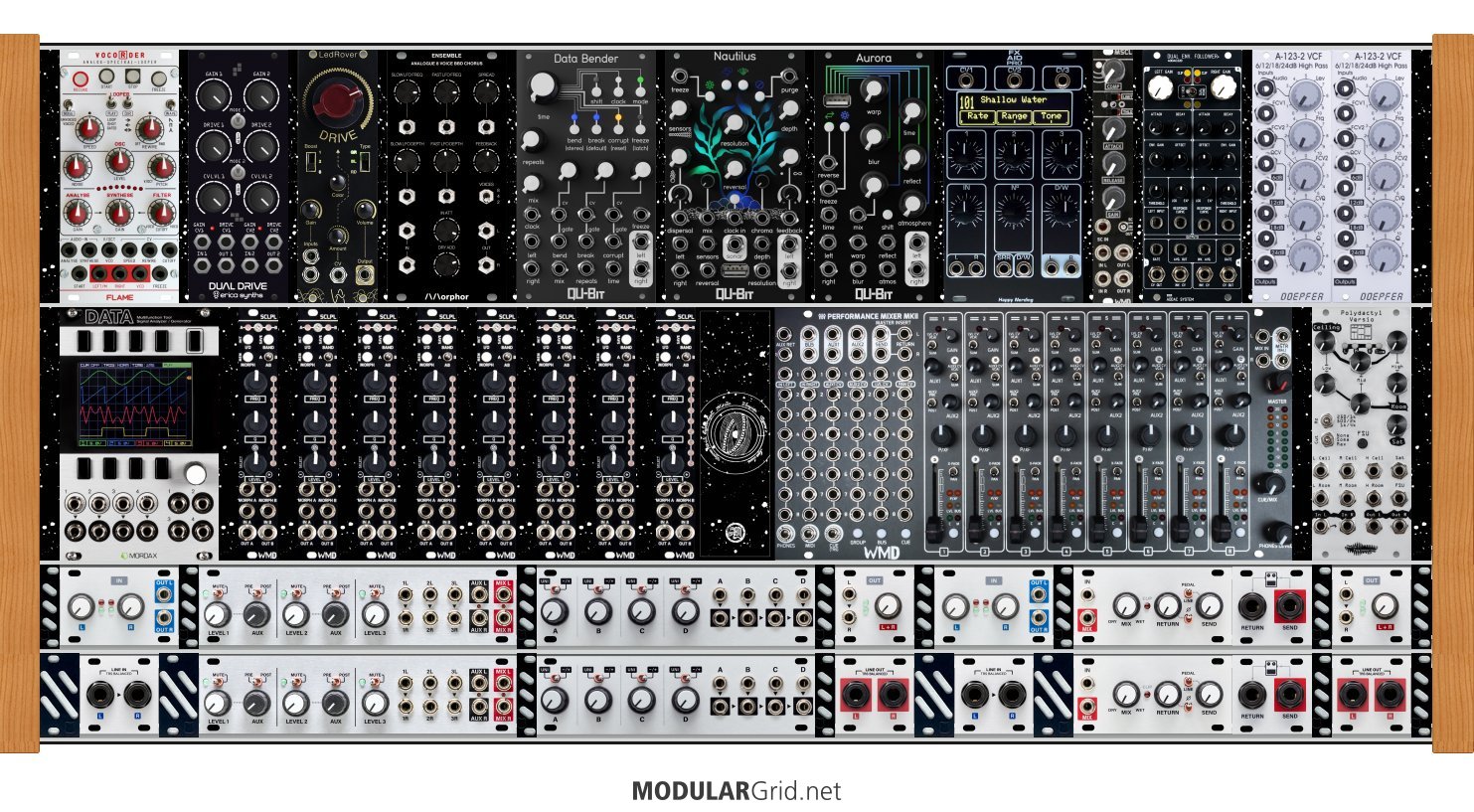
Task: Turn the Aurora atmosphere knob
Action: pyautogui.click(x=912, y=205)
